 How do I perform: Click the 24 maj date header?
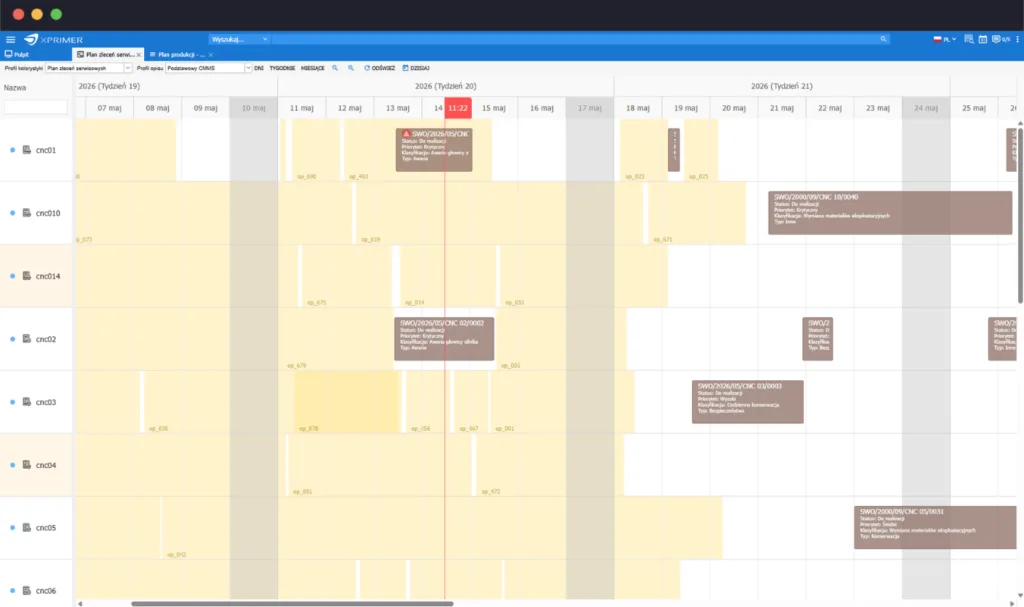pos(926,108)
